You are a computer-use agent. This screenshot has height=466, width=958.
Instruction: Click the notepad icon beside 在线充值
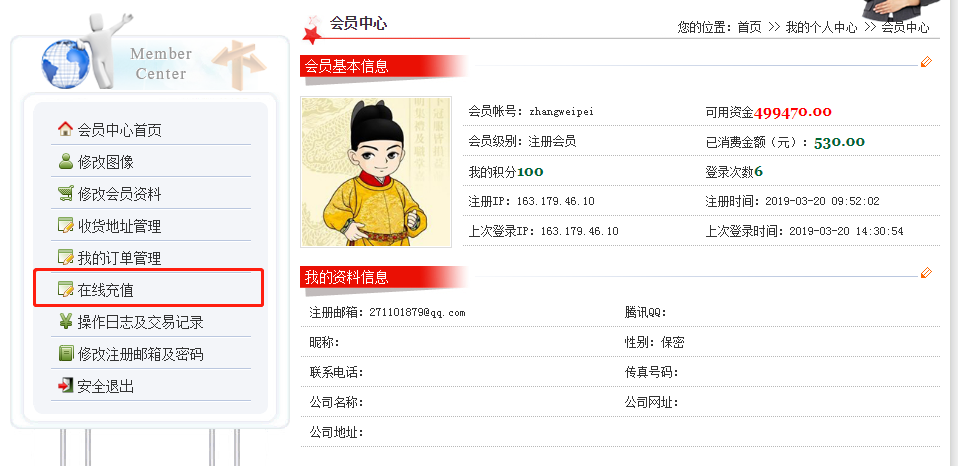(65, 289)
